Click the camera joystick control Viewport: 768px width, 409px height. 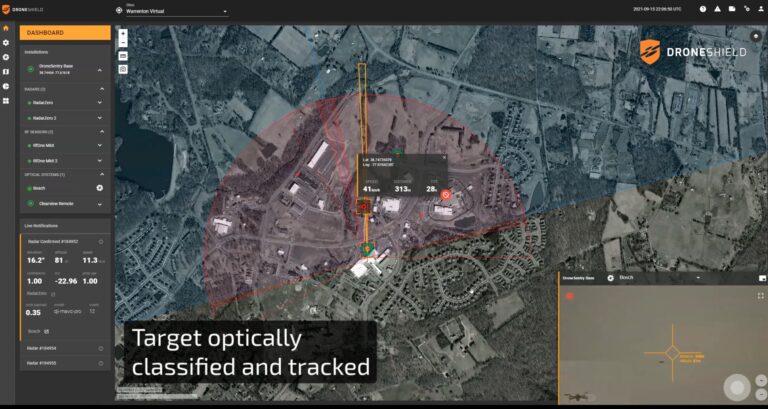click(738, 389)
